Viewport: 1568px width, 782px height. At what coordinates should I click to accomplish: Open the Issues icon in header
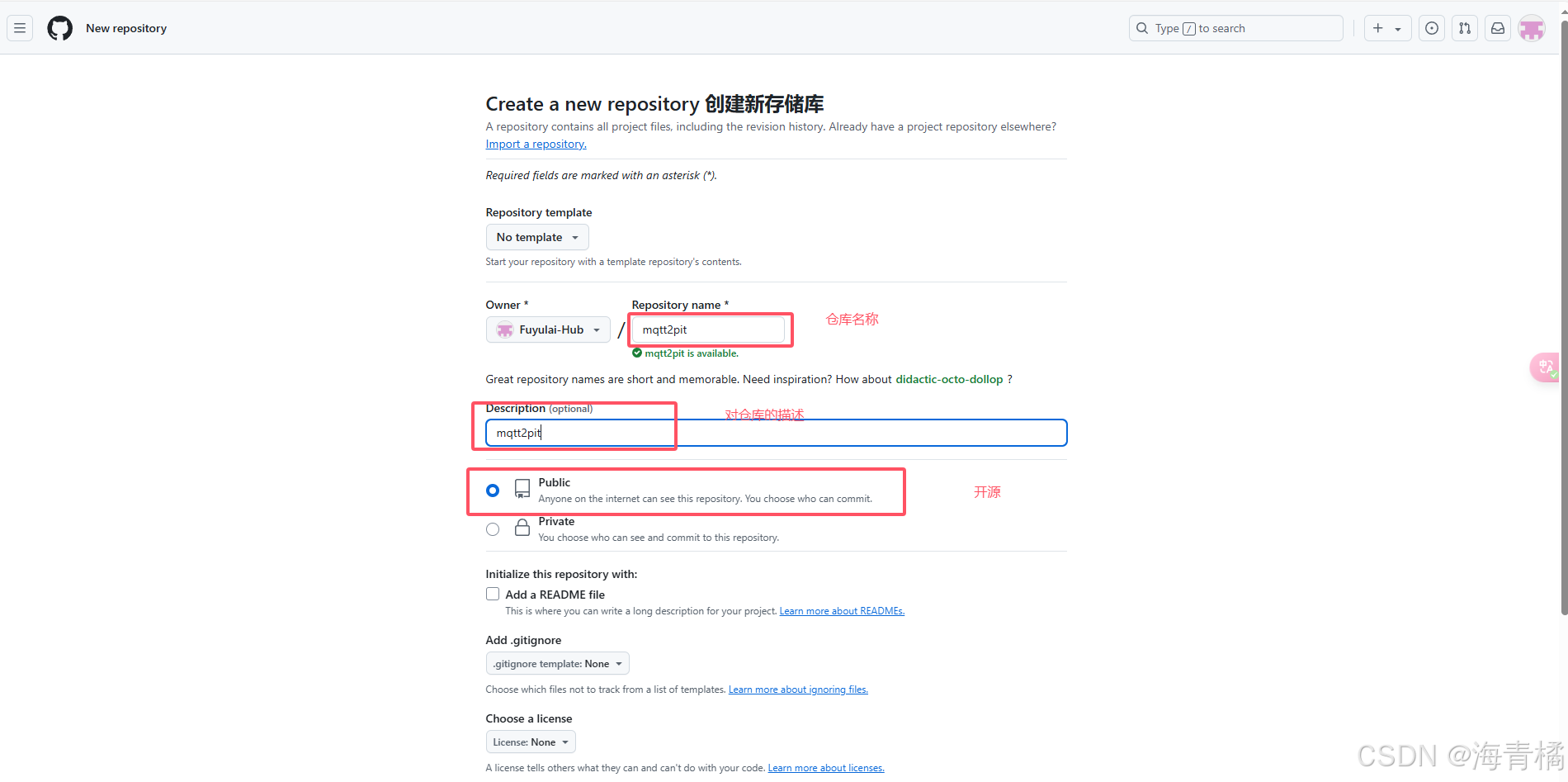1432,28
